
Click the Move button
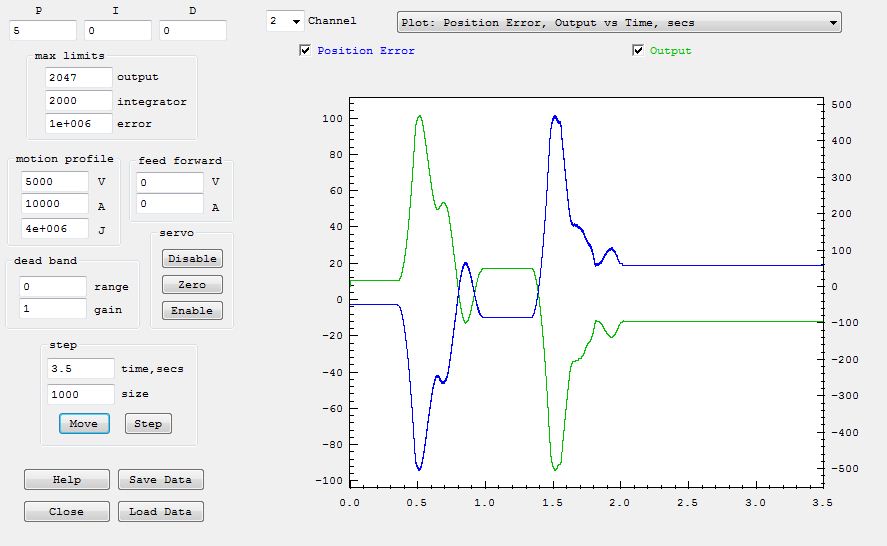[84, 424]
